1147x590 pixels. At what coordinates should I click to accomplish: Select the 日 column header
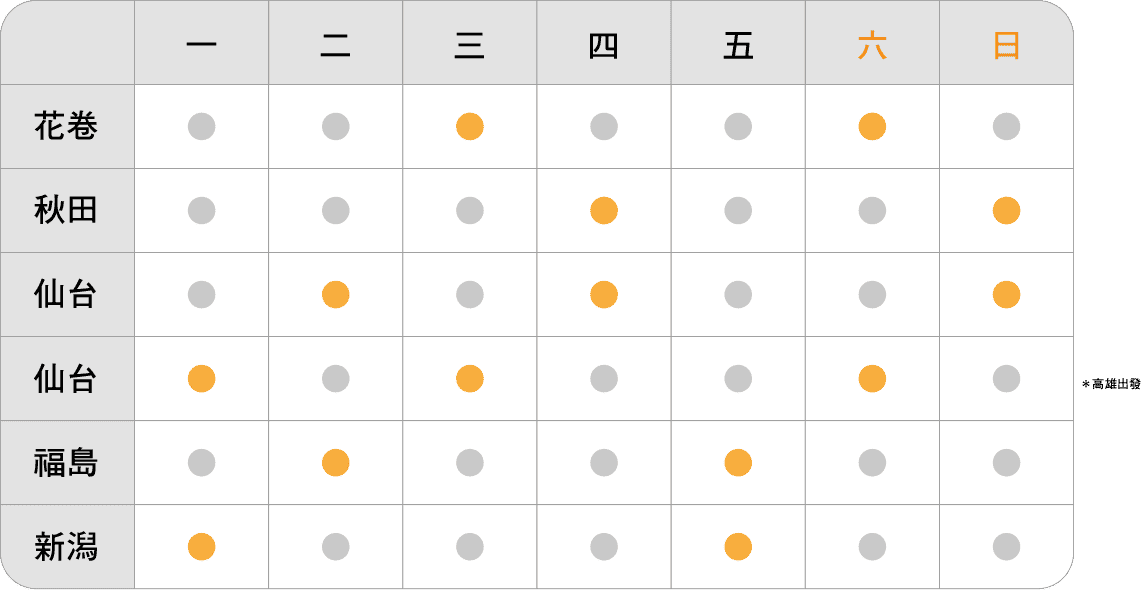coord(1007,46)
